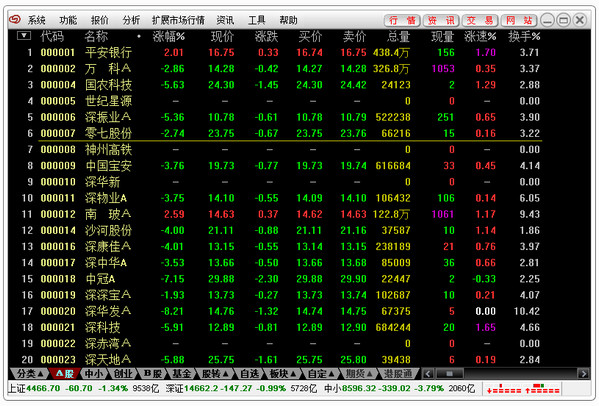Click the horizontal scrollbar thumb
This screenshot has height=406, width=599.
point(450,374)
